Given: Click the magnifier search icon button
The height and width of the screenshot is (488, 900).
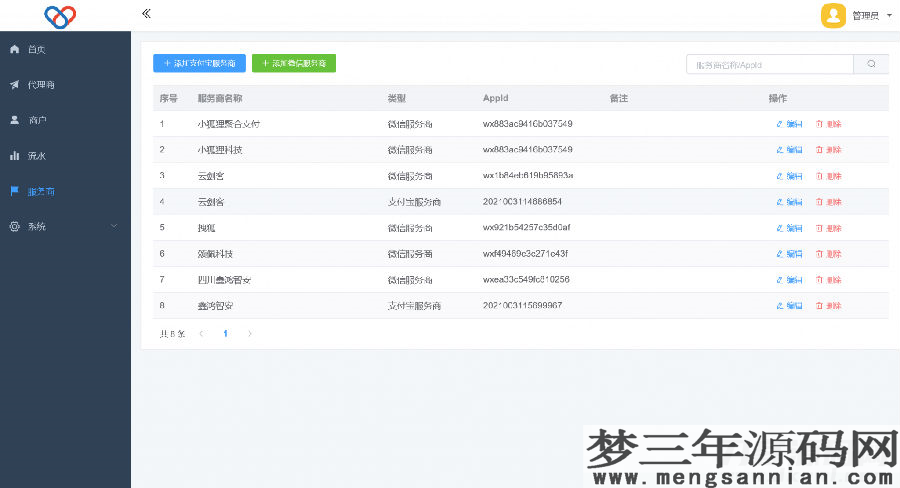Looking at the screenshot, I should (871, 64).
